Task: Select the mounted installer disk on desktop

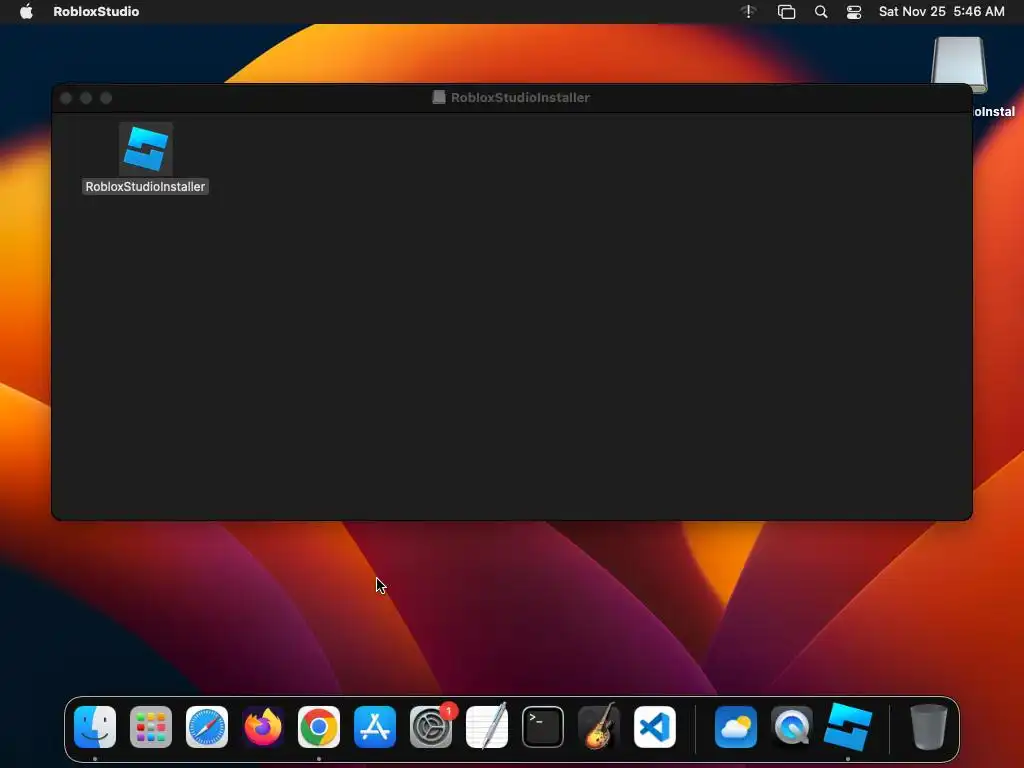Action: click(959, 65)
